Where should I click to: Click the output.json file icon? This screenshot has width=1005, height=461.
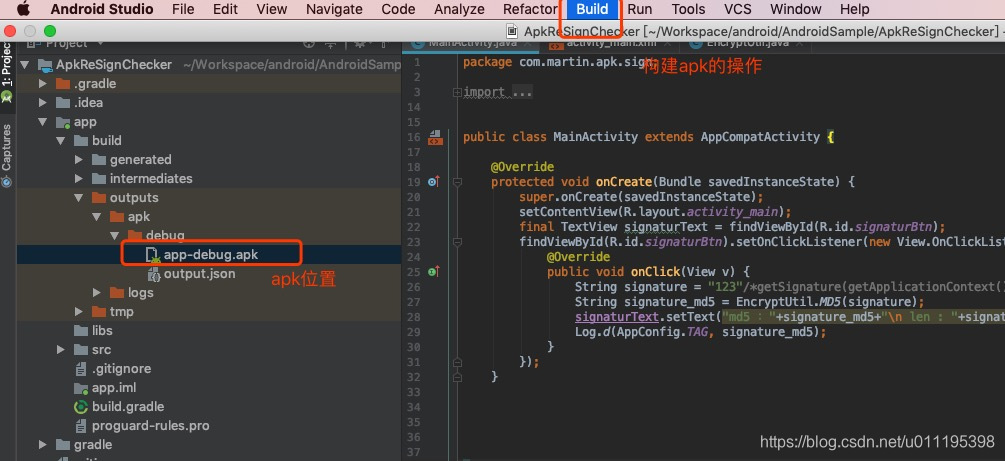pos(154,274)
